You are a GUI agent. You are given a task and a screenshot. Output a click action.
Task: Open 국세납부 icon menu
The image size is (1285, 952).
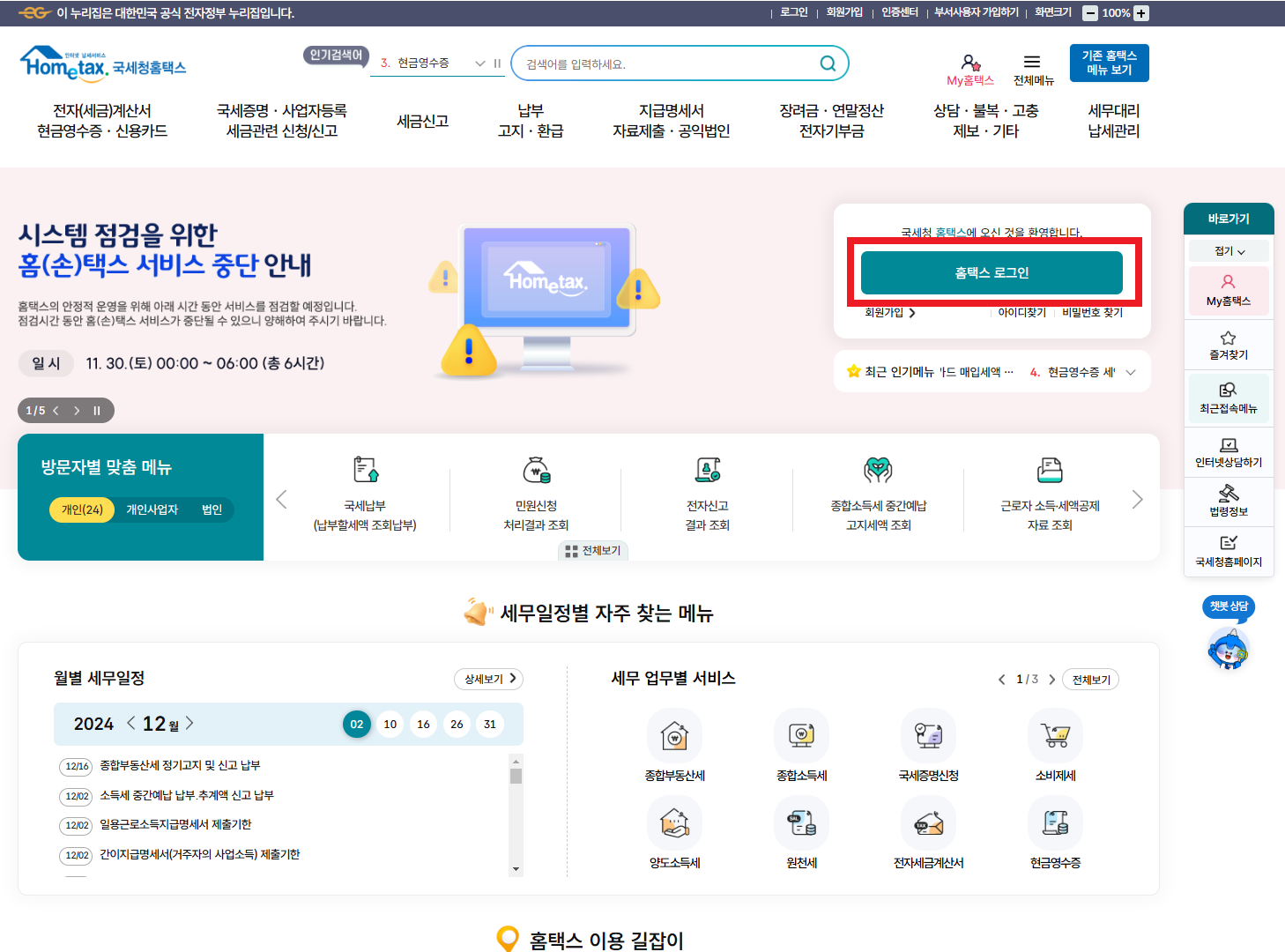(x=365, y=494)
